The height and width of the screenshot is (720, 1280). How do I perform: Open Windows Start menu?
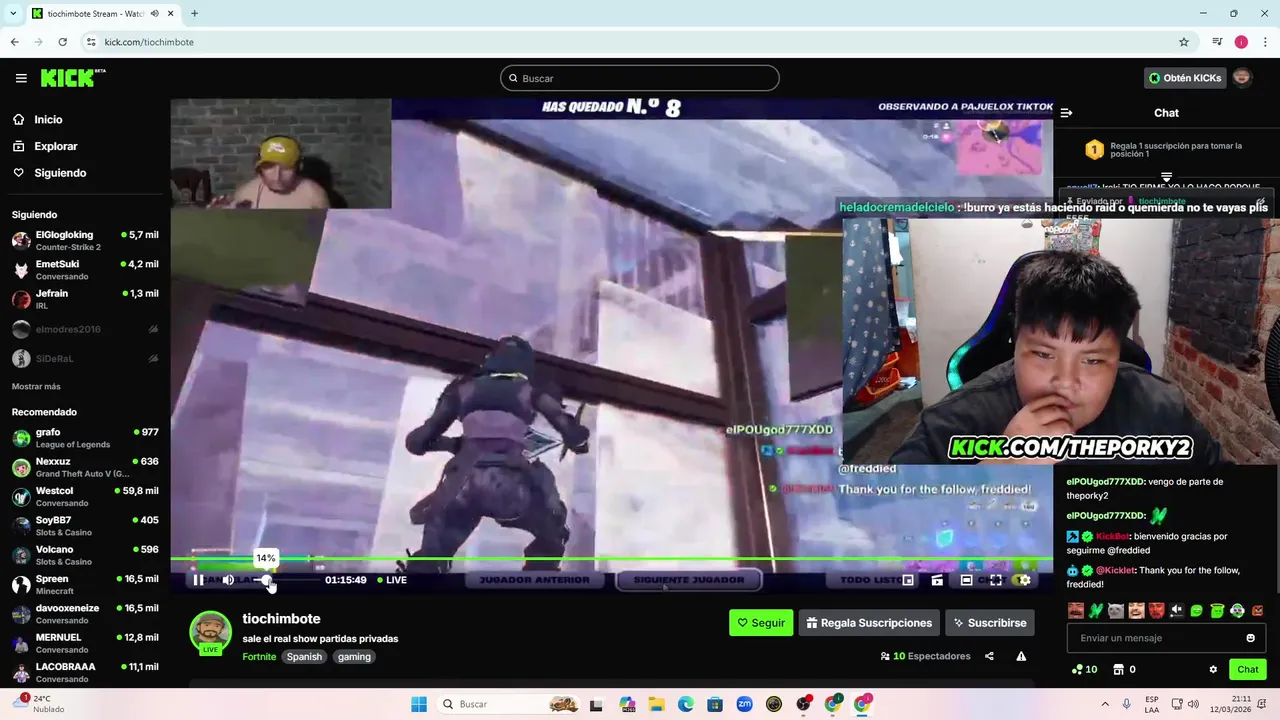point(418,704)
